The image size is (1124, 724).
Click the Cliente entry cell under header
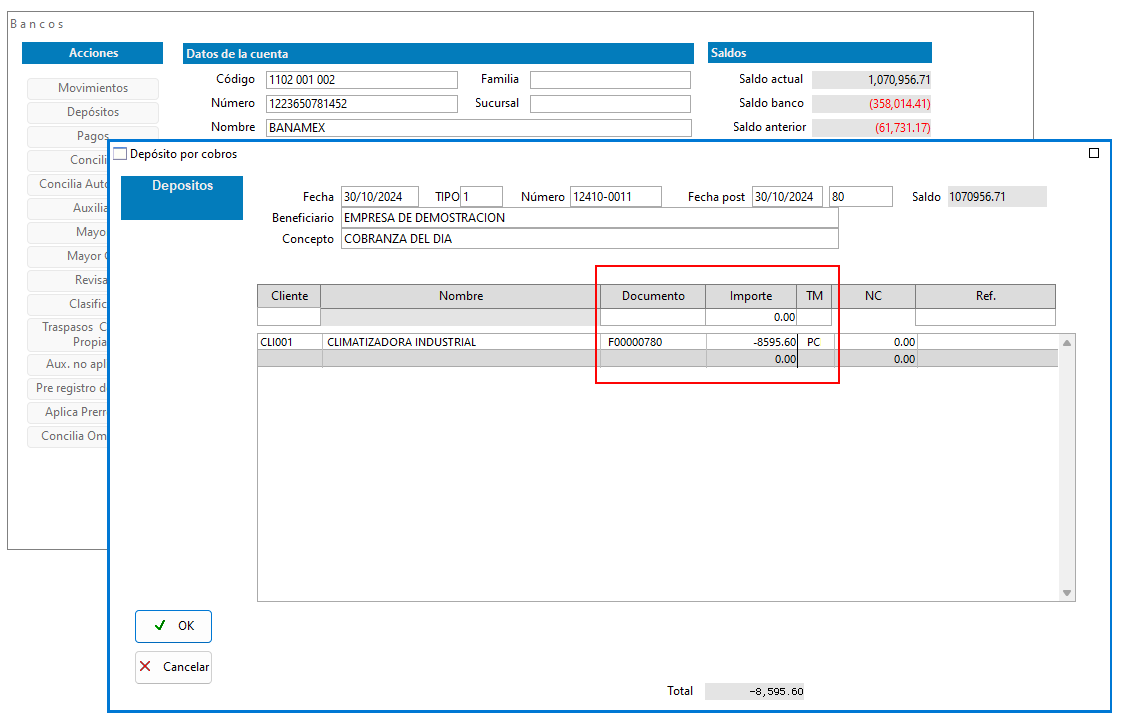289,317
